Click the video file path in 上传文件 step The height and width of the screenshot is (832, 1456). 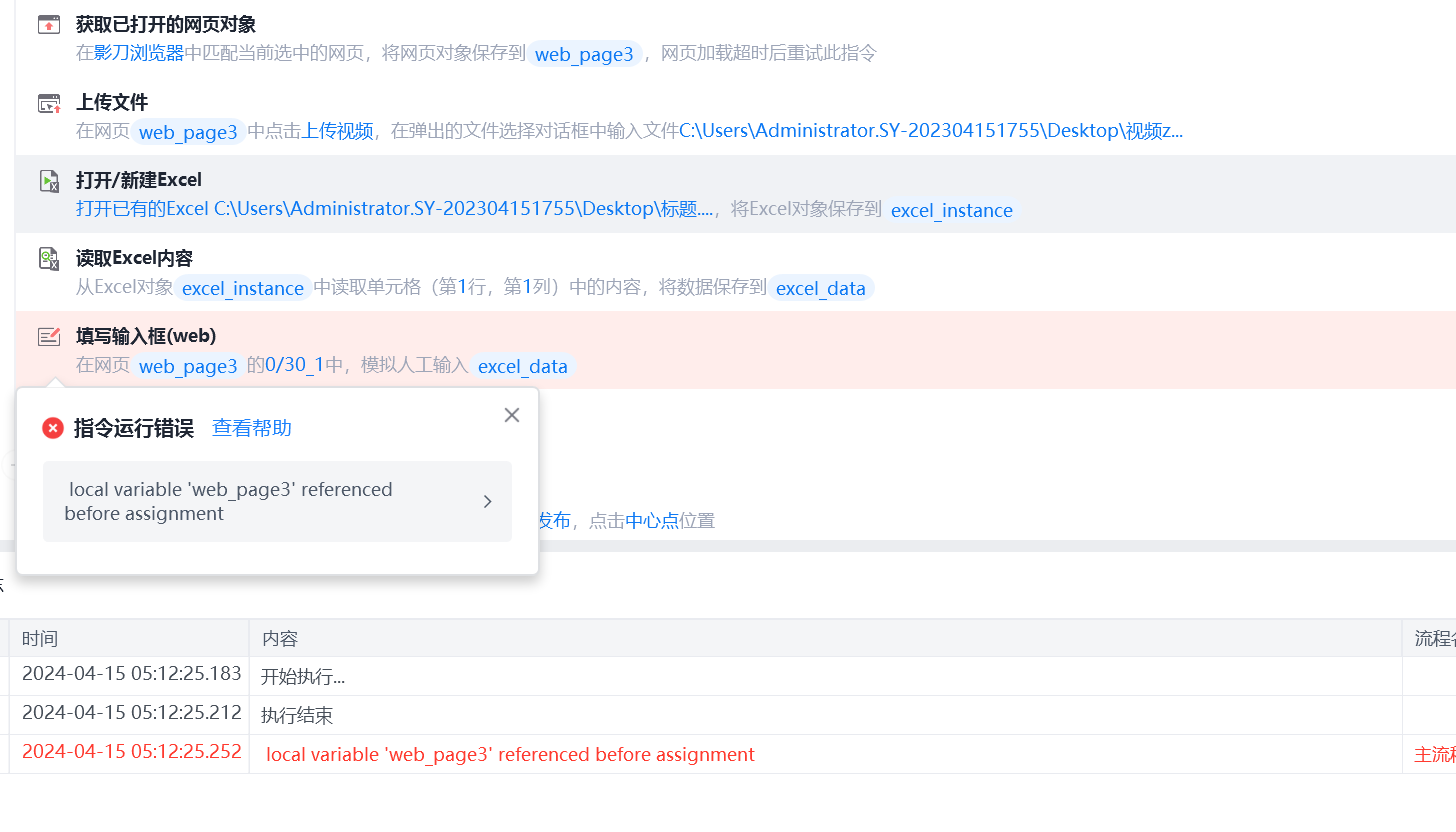pos(931,131)
